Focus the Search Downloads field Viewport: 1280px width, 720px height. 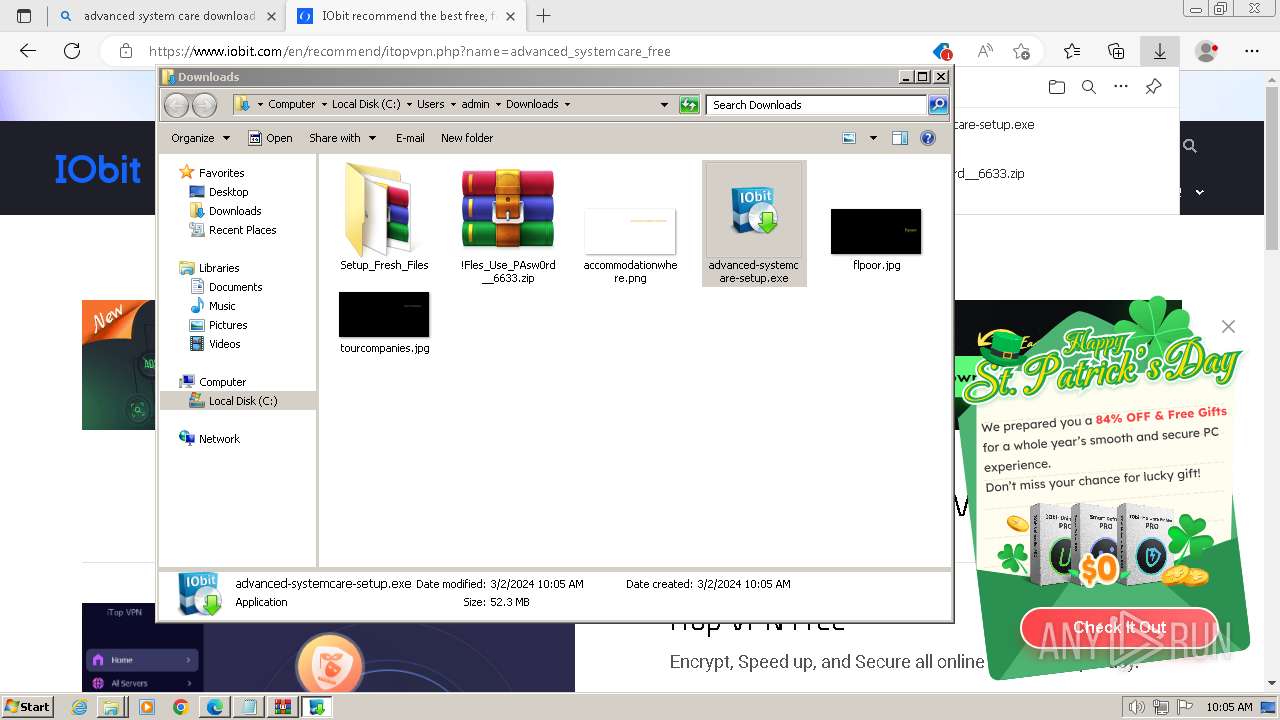[x=816, y=104]
